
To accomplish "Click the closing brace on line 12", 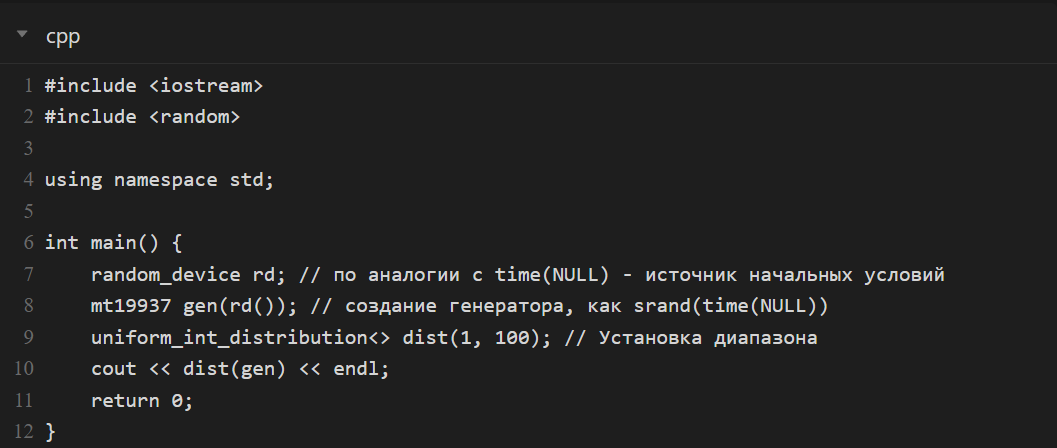I will point(51,432).
